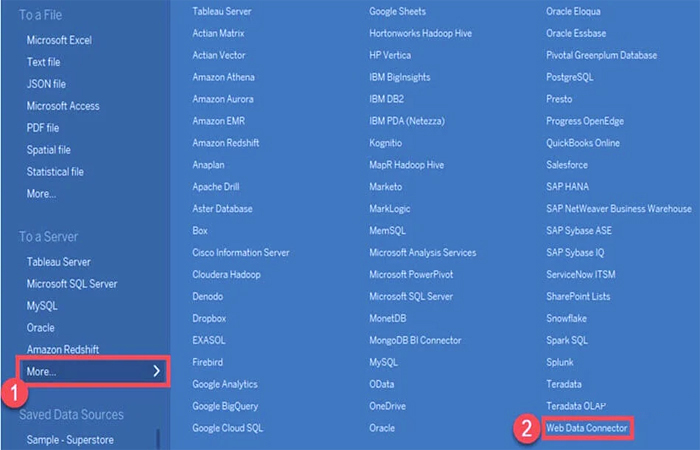This screenshot has height=450, width=700.
Task: Select QuickBooks Online
Action: (583, 143)
